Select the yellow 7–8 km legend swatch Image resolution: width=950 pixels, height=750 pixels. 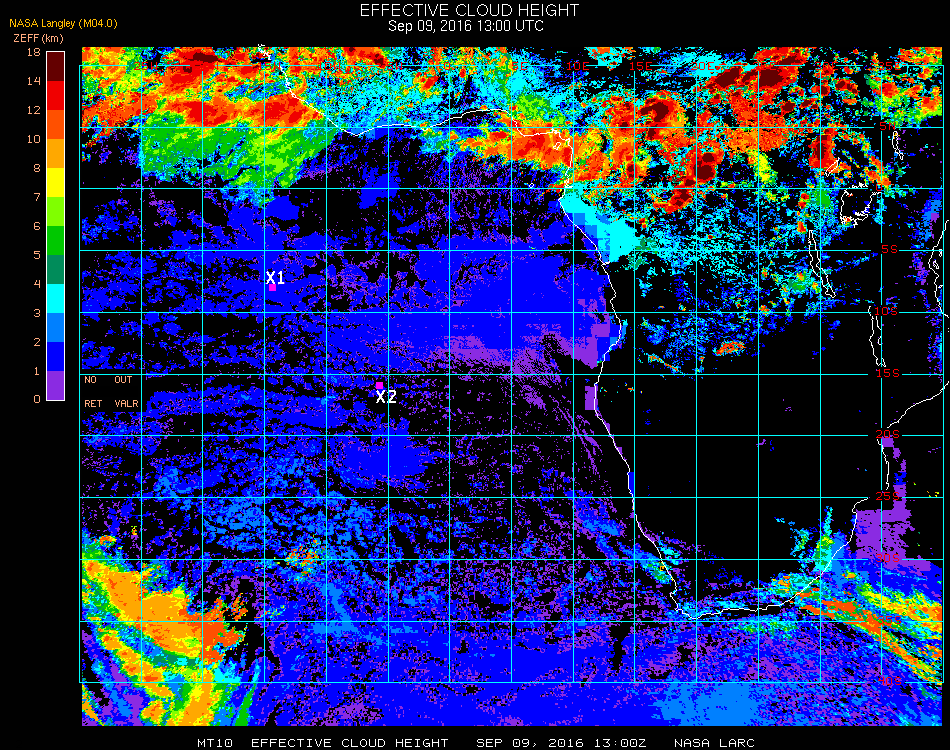click(x=56, y=183)
